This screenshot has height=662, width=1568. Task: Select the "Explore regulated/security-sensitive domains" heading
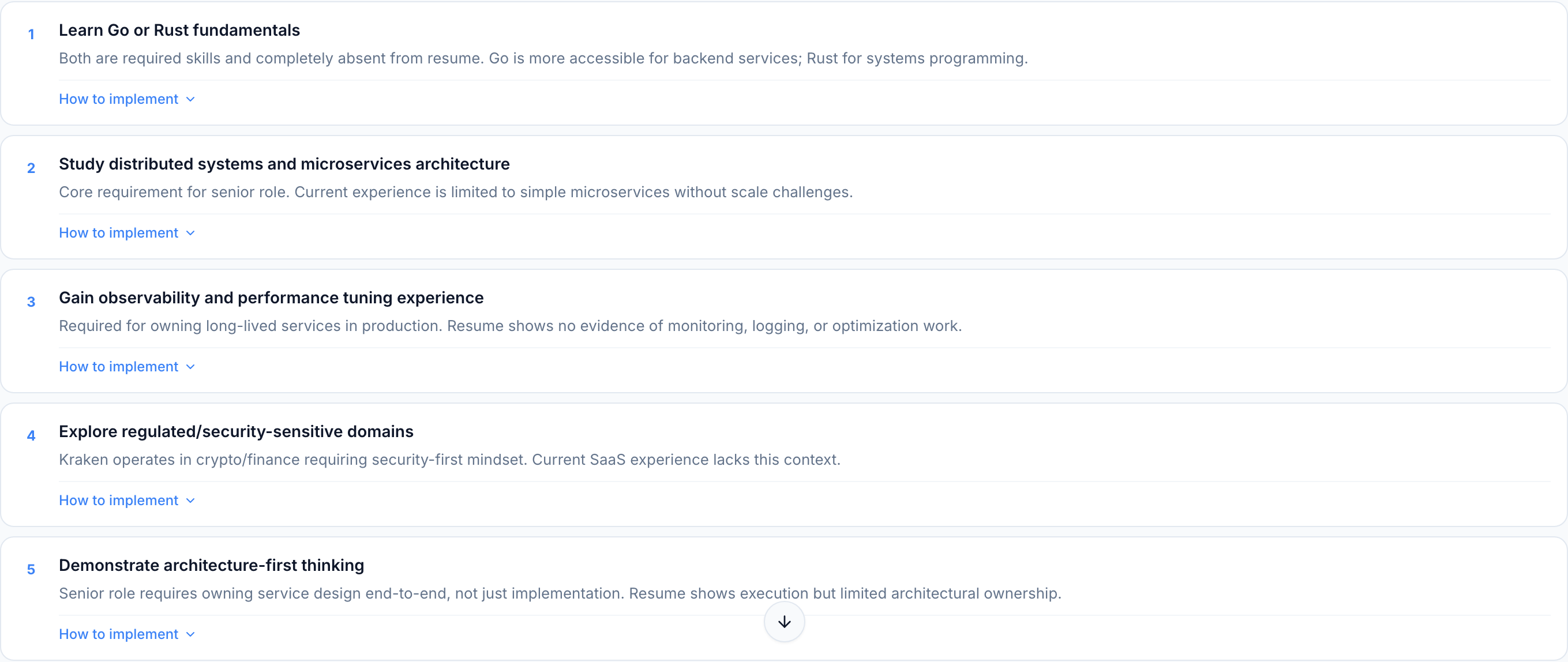(235, 432)
